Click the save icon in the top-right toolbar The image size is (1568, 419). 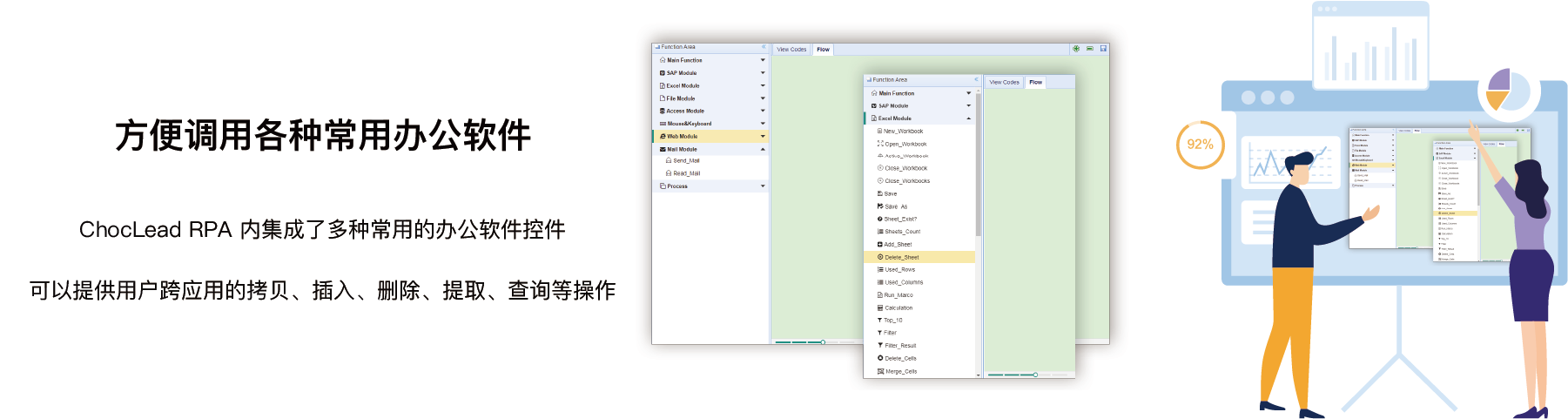(x=1103, y=49)
